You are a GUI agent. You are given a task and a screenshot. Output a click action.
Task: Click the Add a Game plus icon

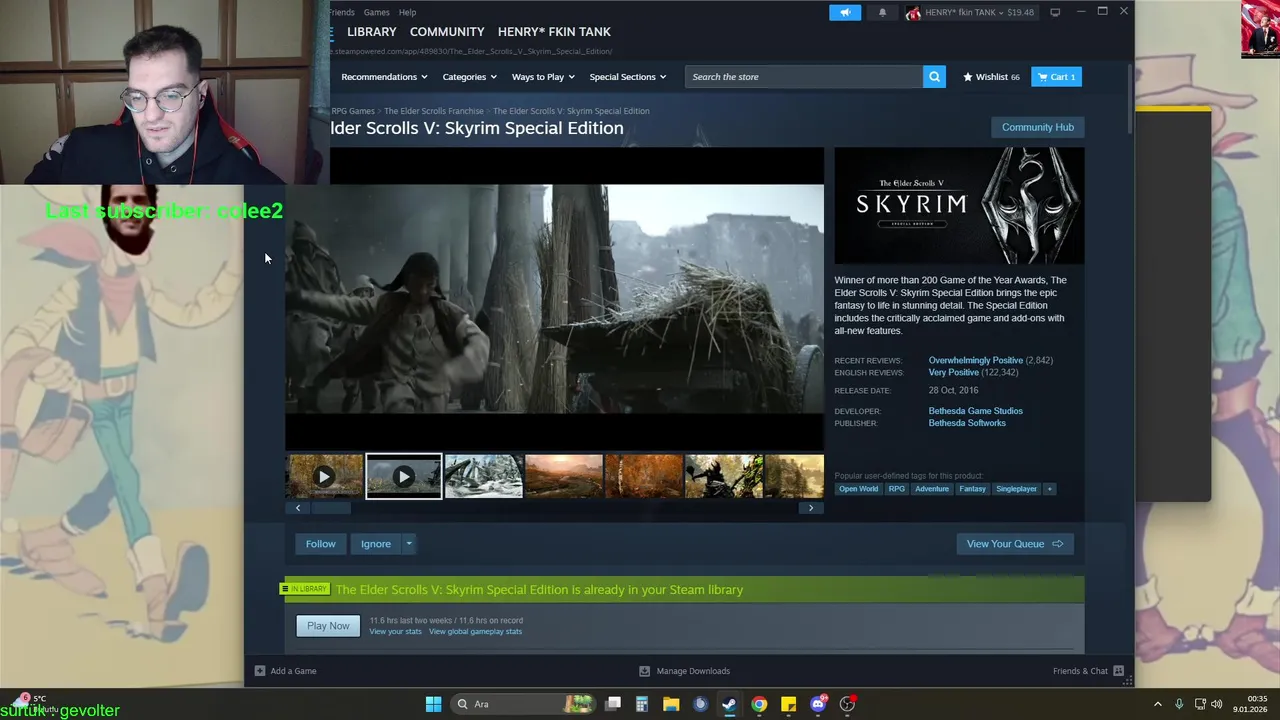tap(260, 671)
